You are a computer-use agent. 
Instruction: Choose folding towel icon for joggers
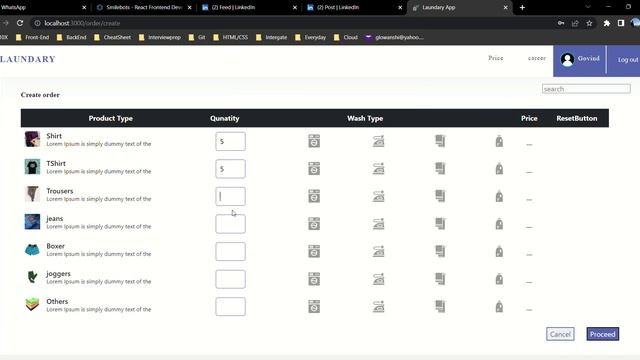coord(440,279)
